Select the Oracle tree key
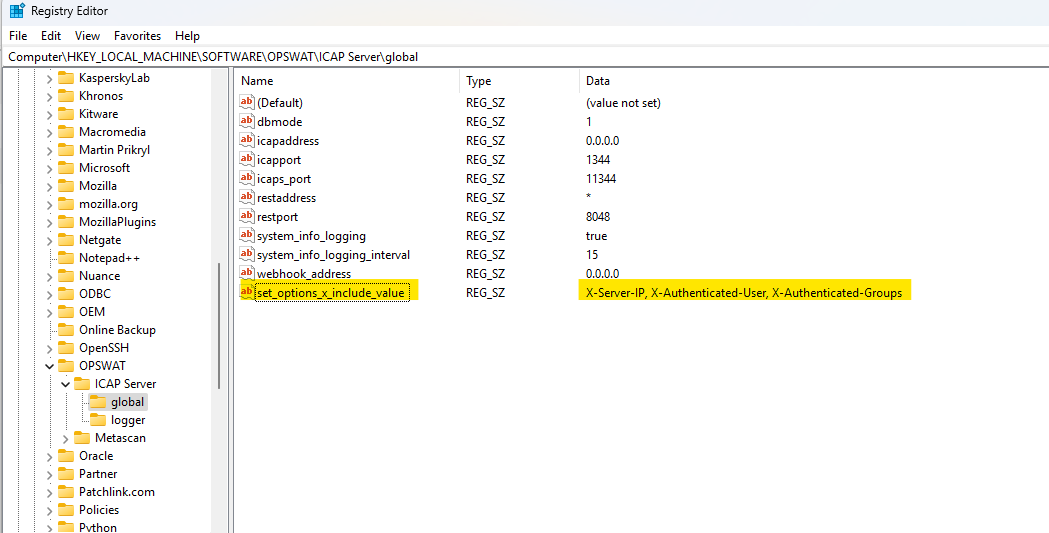 (x=96, y=456)
